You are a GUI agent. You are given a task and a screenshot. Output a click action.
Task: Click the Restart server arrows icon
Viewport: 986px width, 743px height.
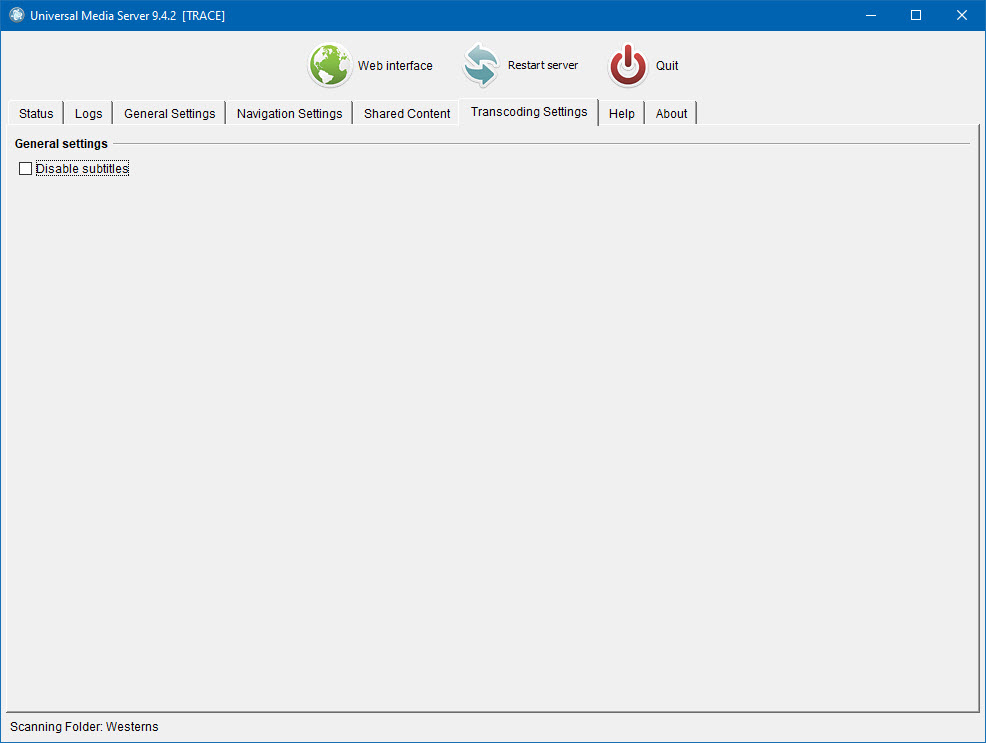(x=481, y=65)
